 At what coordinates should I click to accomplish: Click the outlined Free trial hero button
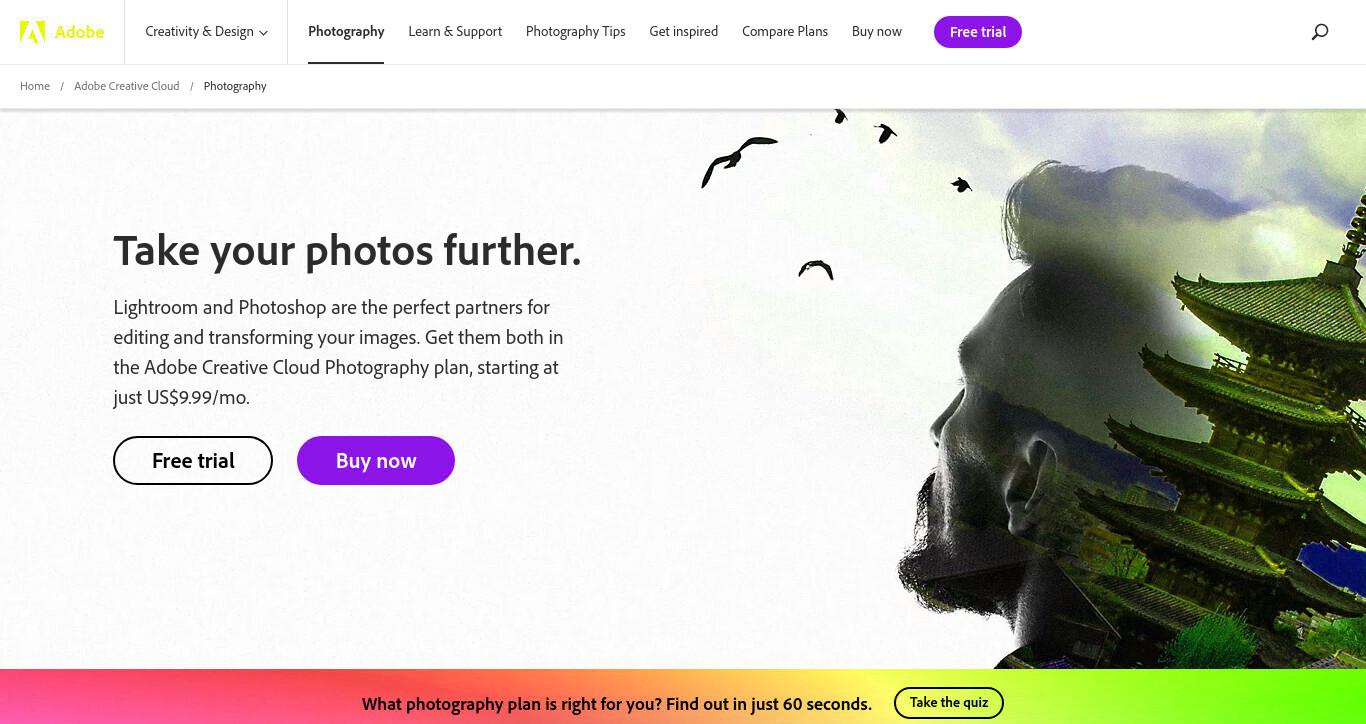(193, 460)
